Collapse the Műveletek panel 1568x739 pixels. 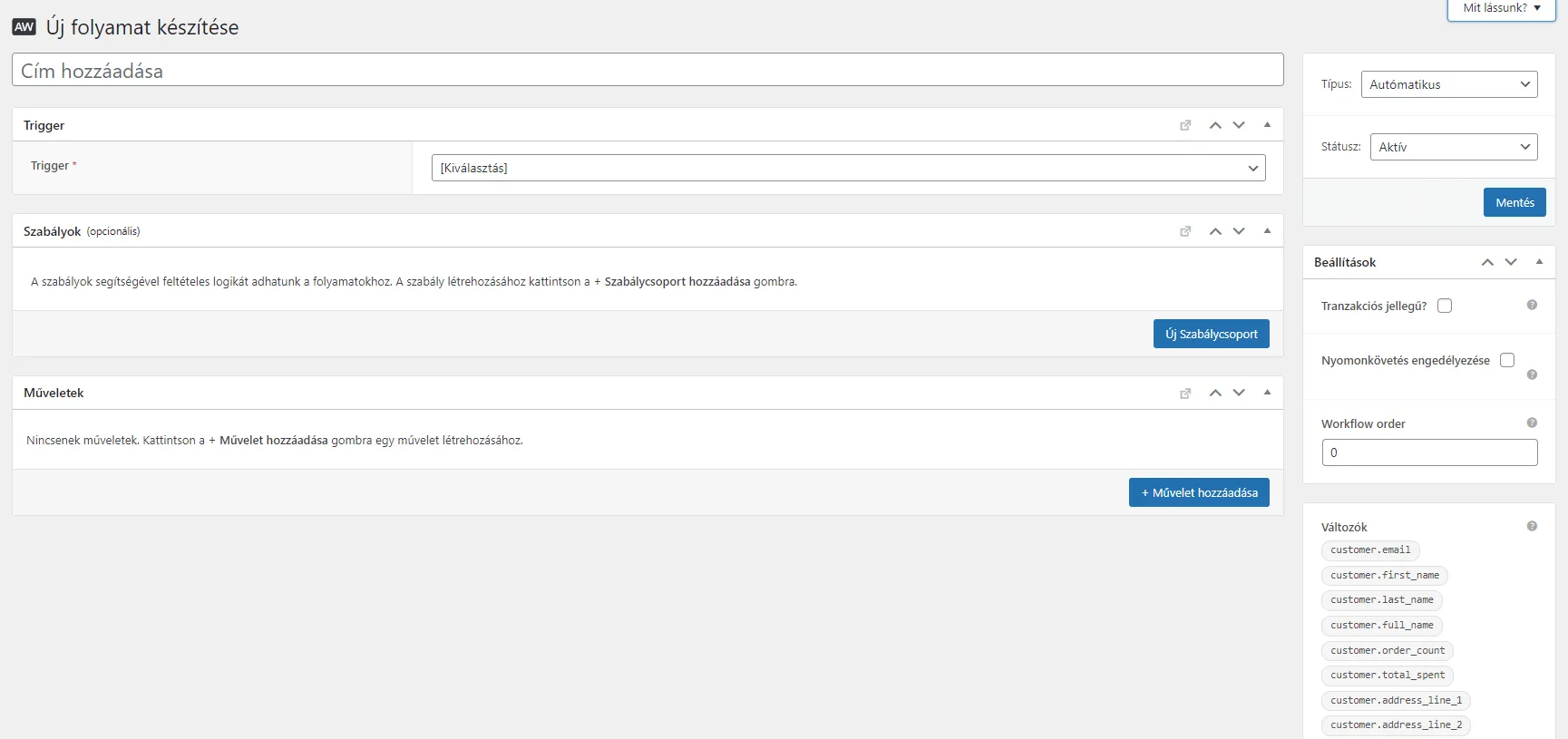click(1267, 393)
